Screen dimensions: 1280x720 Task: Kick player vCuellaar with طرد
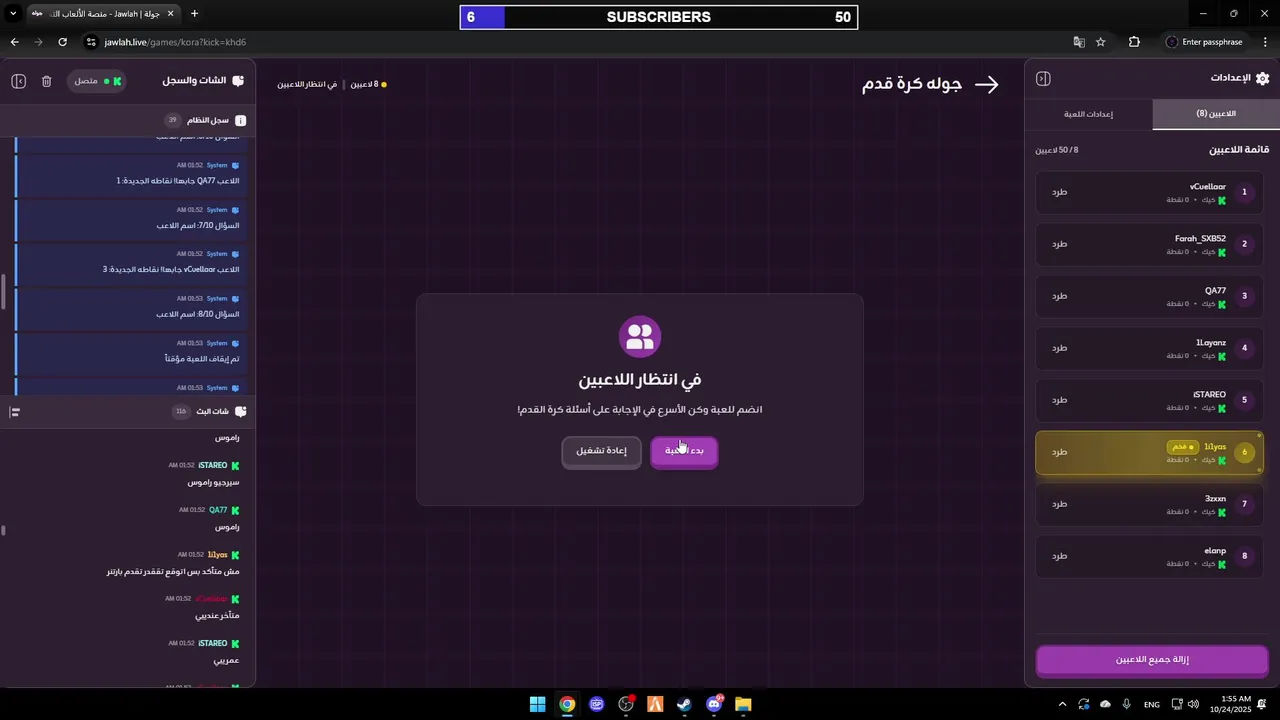coord(1059,192)
